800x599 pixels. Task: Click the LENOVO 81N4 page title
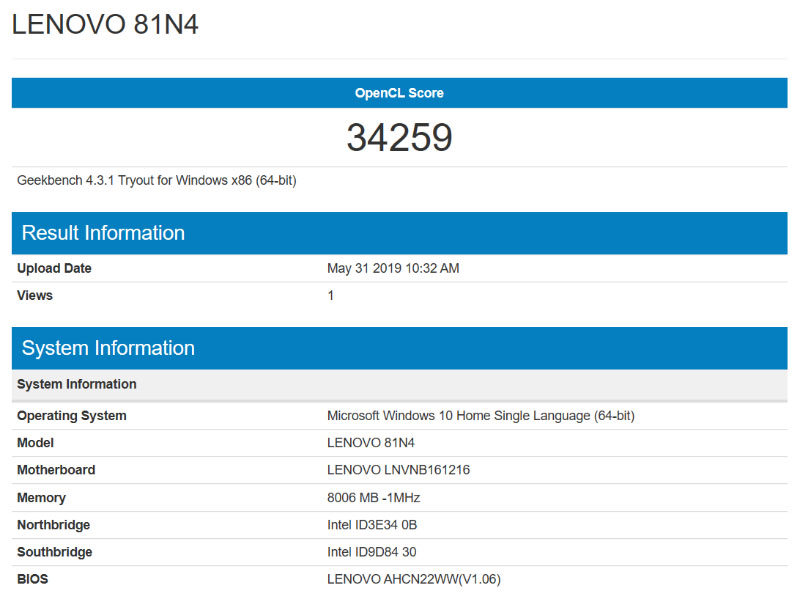pyautogui.click(x=105, y=25)
